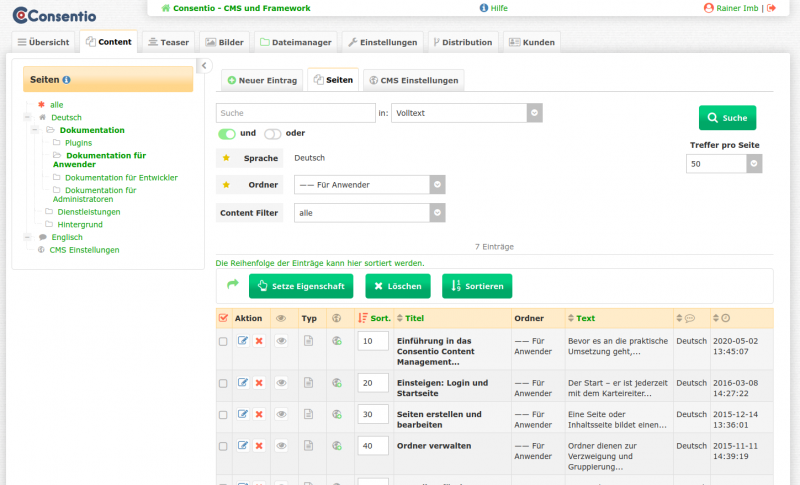Click the edit icon for Einführung row
Screen dimensions: 800x485
tap(242, 341)
